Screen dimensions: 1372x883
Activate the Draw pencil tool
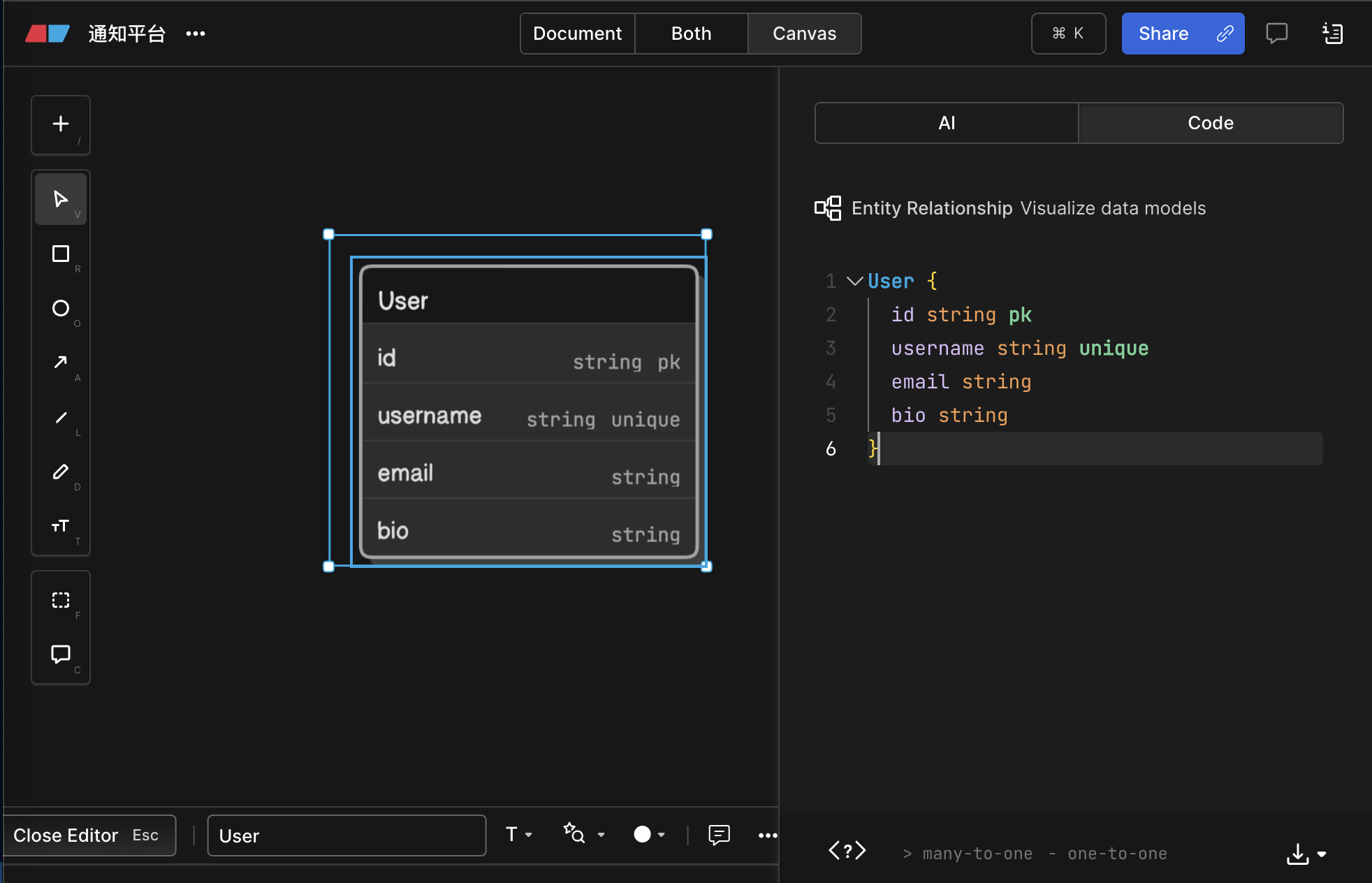(x=61, y=472)
